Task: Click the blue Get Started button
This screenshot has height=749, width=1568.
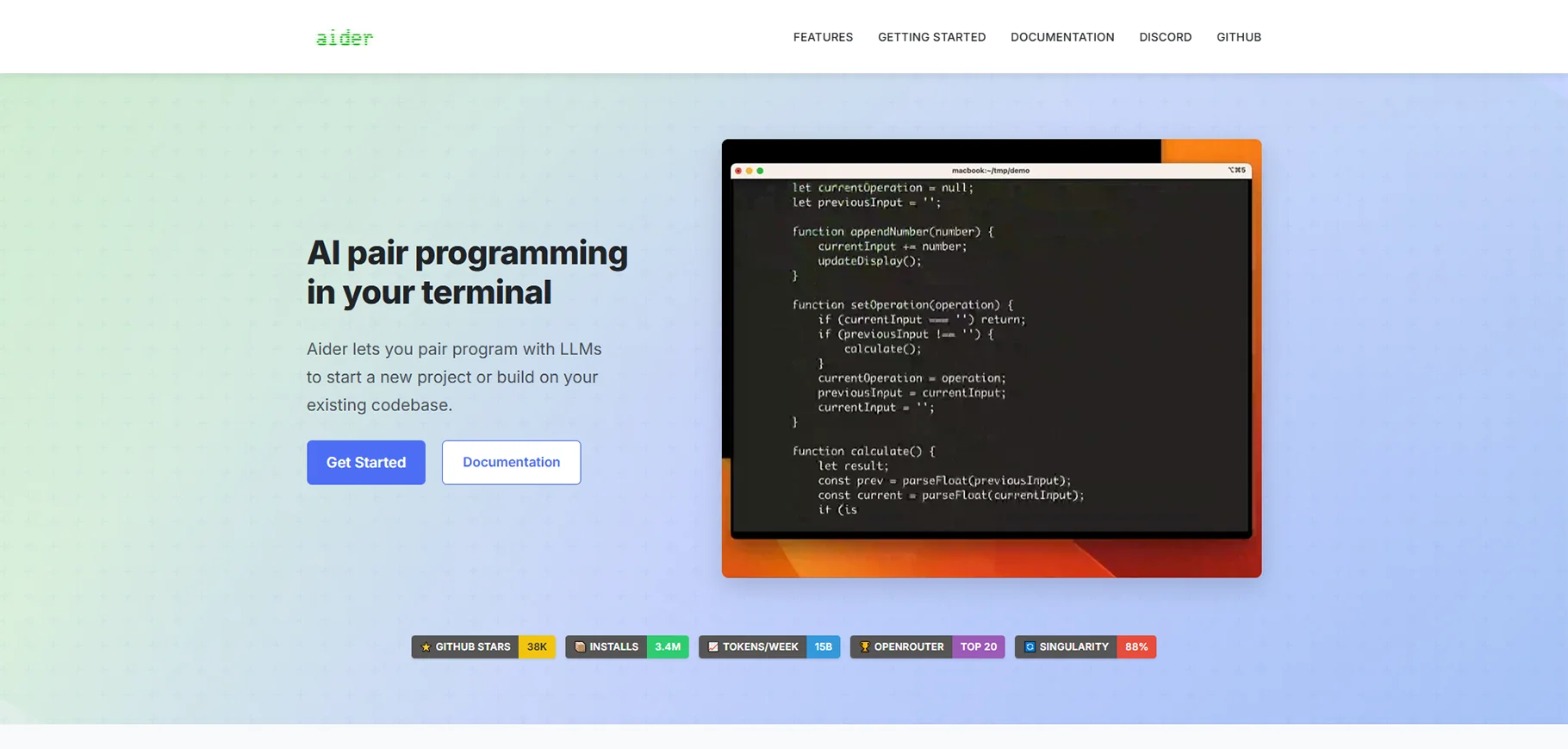Action: [x=366, y=462]
